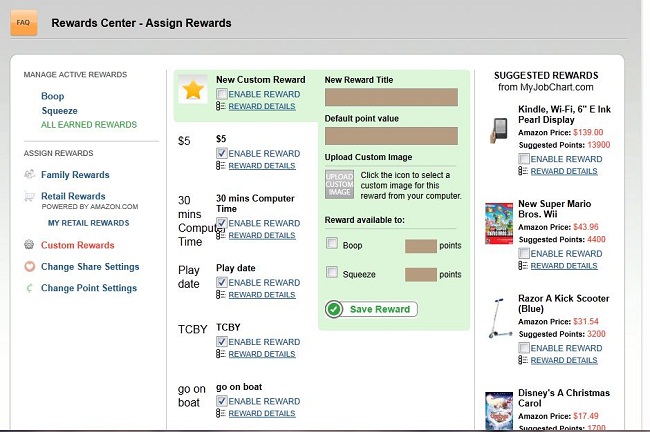The image size is (650, 432).
Task: Click the Retail Rewards shopping cart icon
Action: point(29,196)
